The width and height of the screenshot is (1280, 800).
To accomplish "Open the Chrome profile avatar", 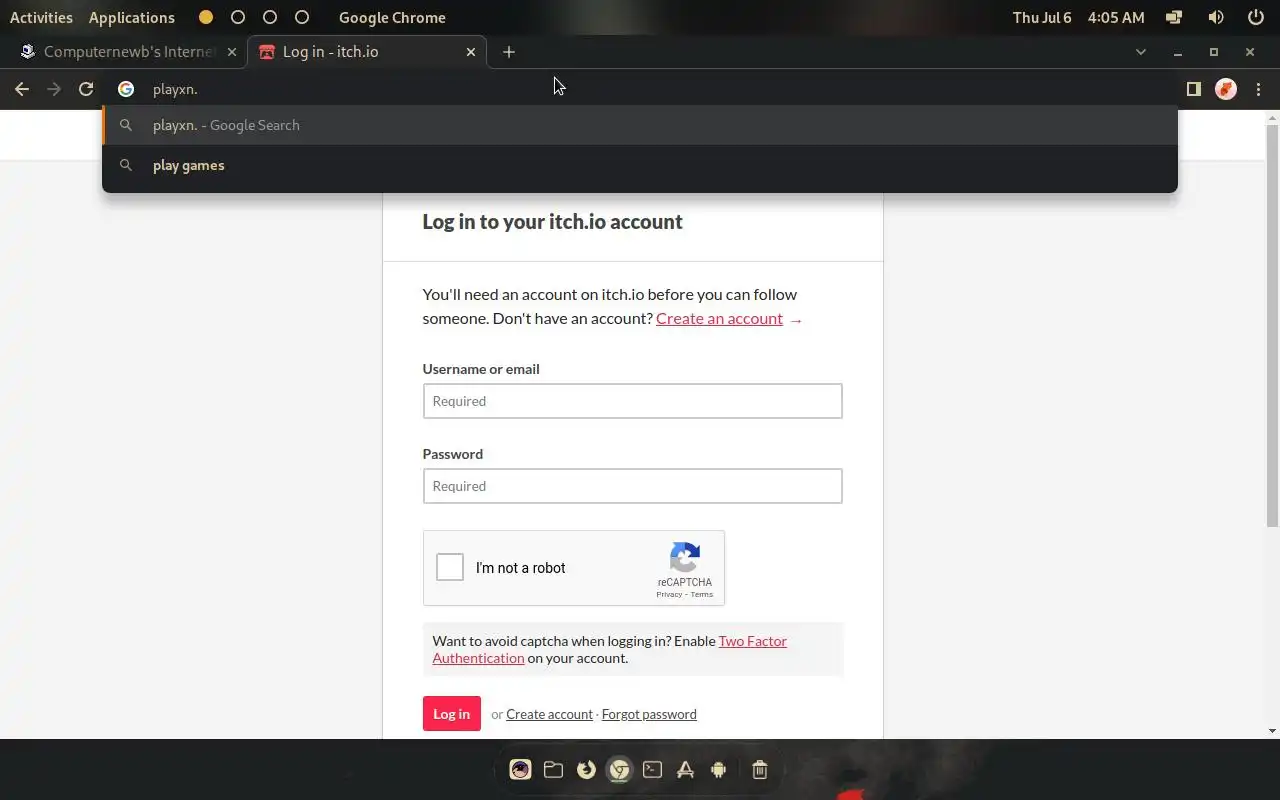I will pos(1226,89).
